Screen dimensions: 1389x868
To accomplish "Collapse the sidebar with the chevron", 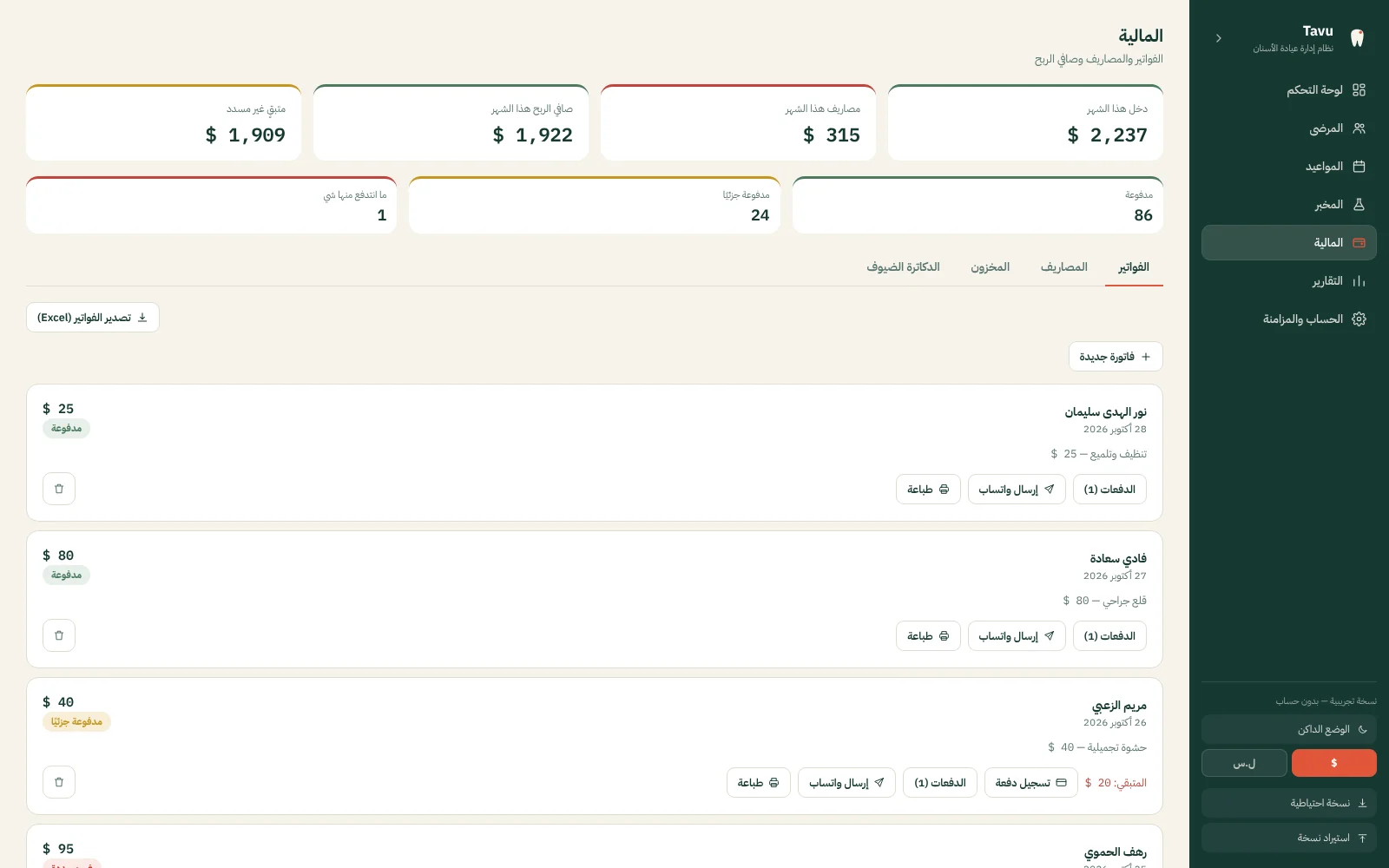I will coord(1219,38).
